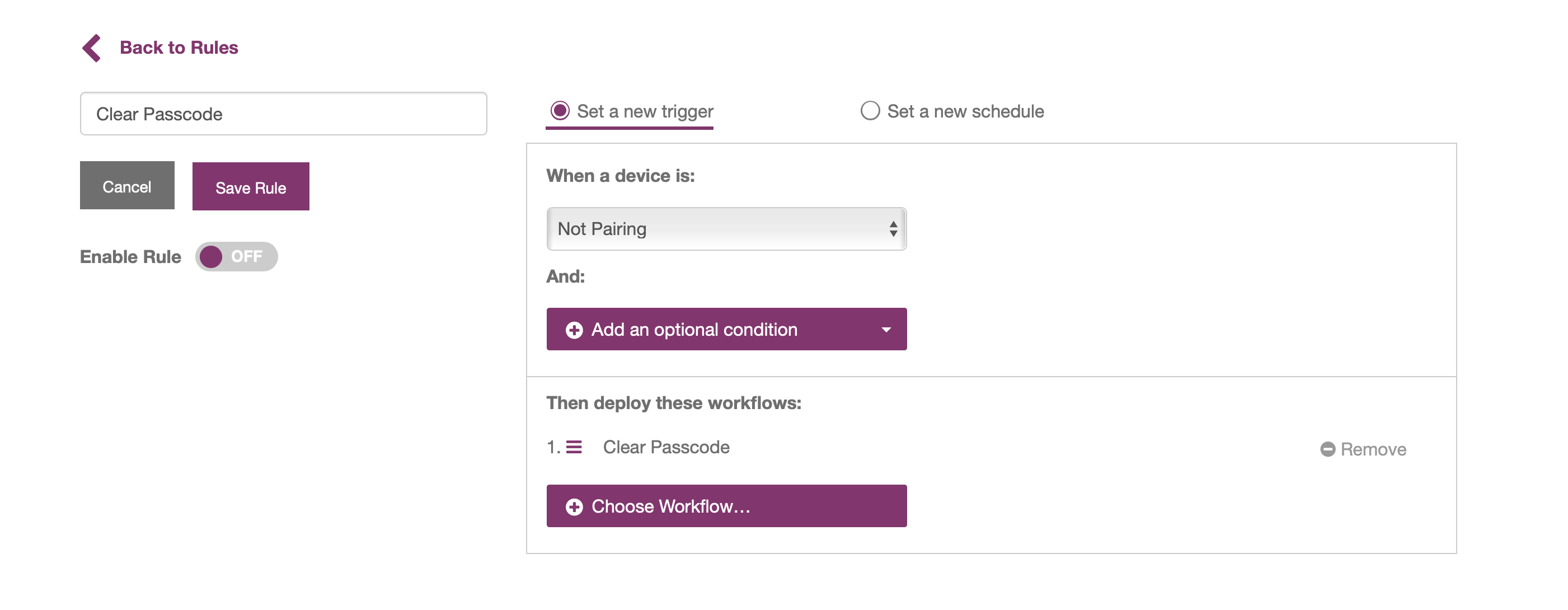Expand the caret on Add an optional condition
The height and width of the screenshot is (610, 1568).
coord(886,330)
